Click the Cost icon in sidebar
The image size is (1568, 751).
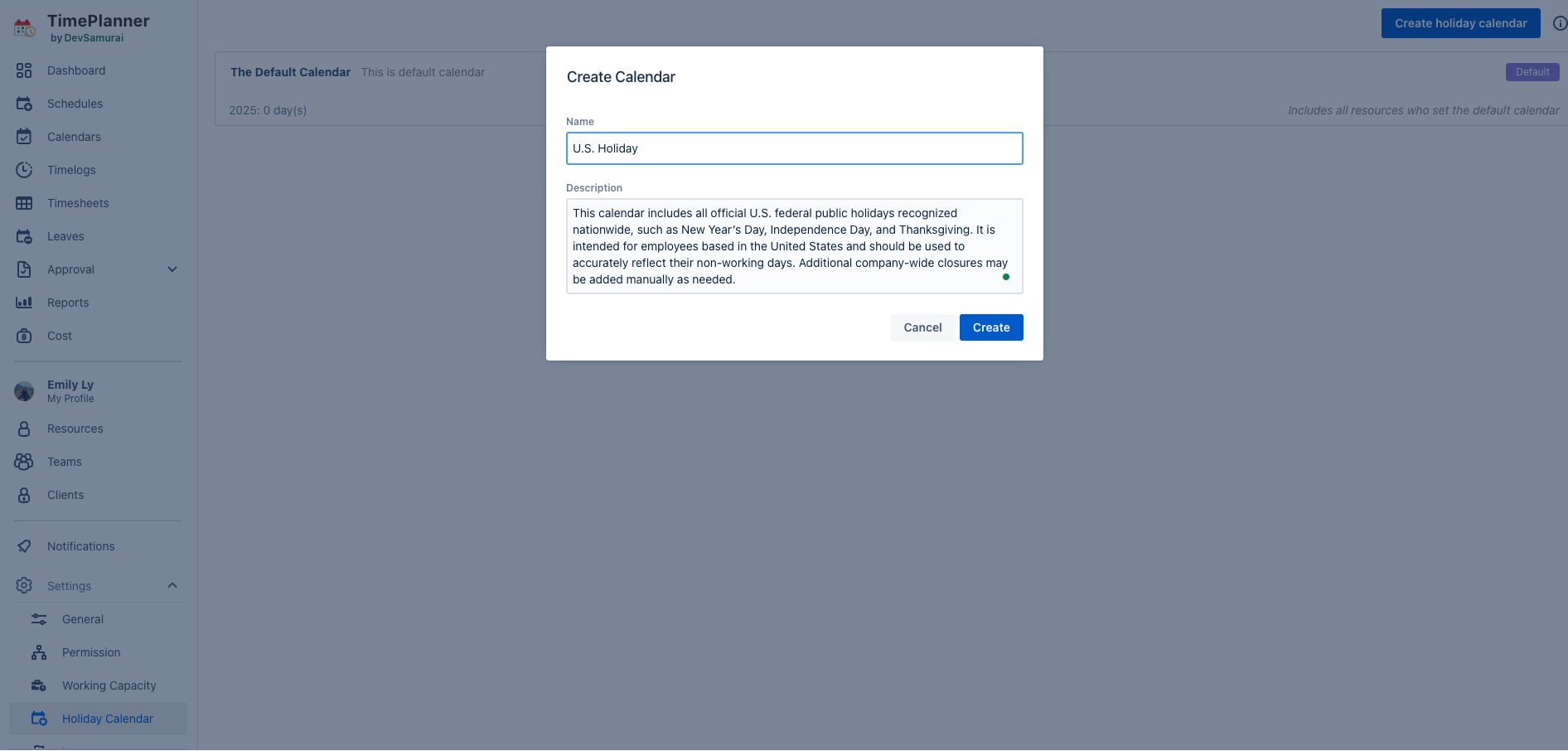point(24,336)
